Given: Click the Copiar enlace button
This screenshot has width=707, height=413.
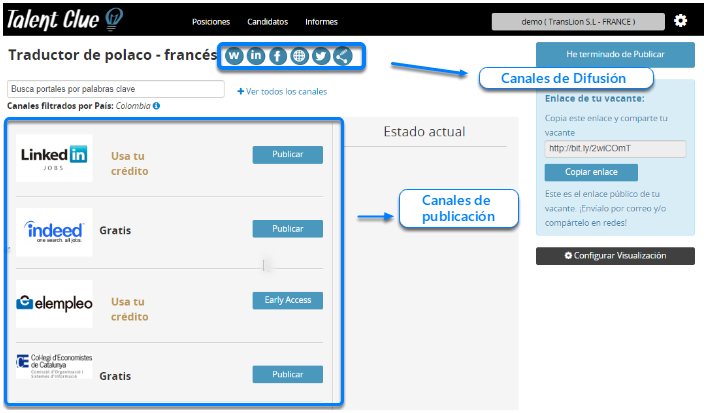Looking at the screenshot, I should [591, 172].
